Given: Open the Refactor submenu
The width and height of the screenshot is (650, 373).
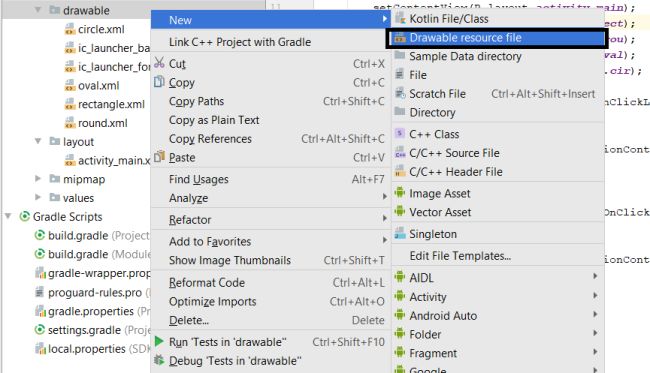Looking at the screenshot, I should pyautogui.click(x=270, y=219).
